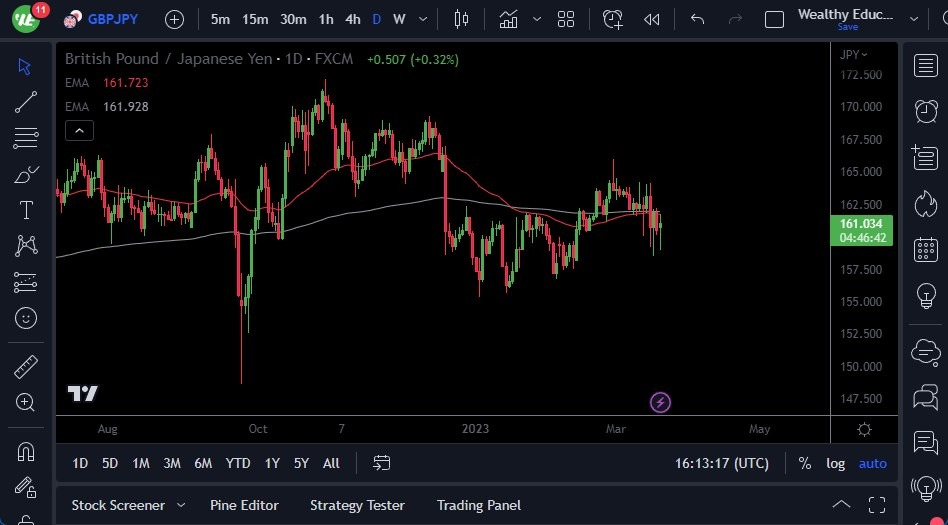This screenshot has width=948, height=525.
Task: Open the economic calendar panel
Action: pyautogui.click(x=926, y=249)
